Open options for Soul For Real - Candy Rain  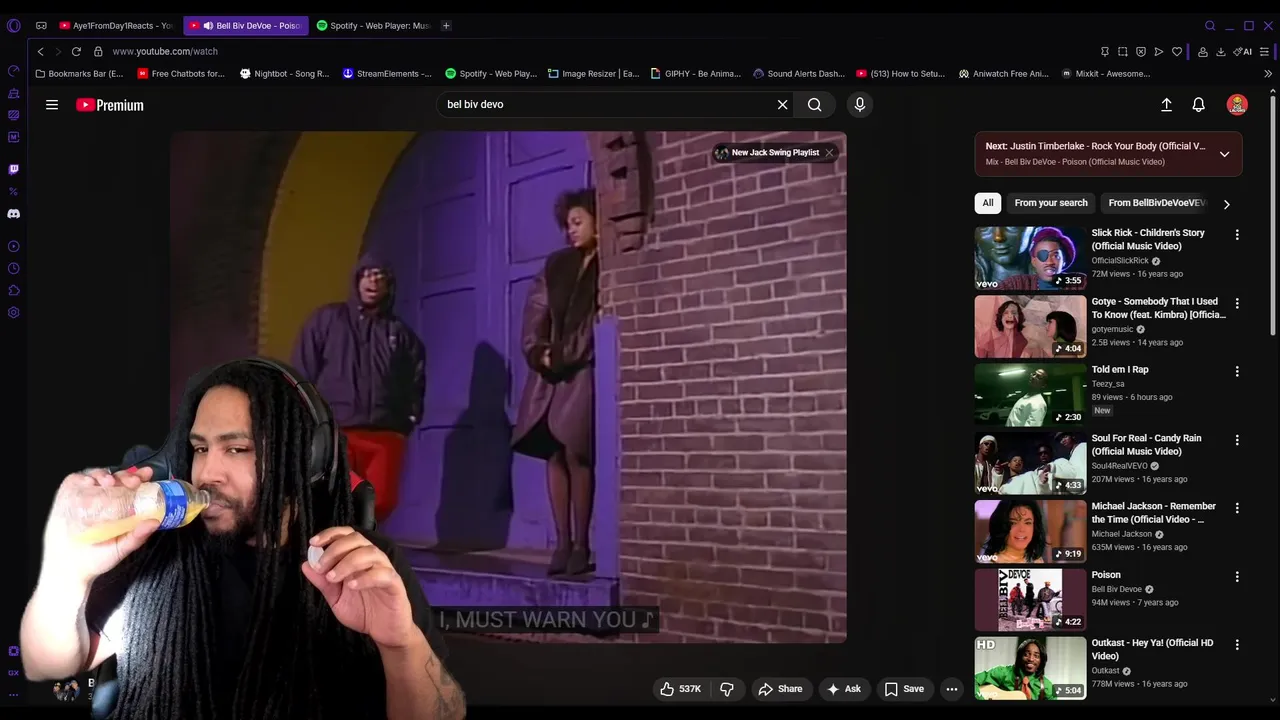tap(1237, 440)
